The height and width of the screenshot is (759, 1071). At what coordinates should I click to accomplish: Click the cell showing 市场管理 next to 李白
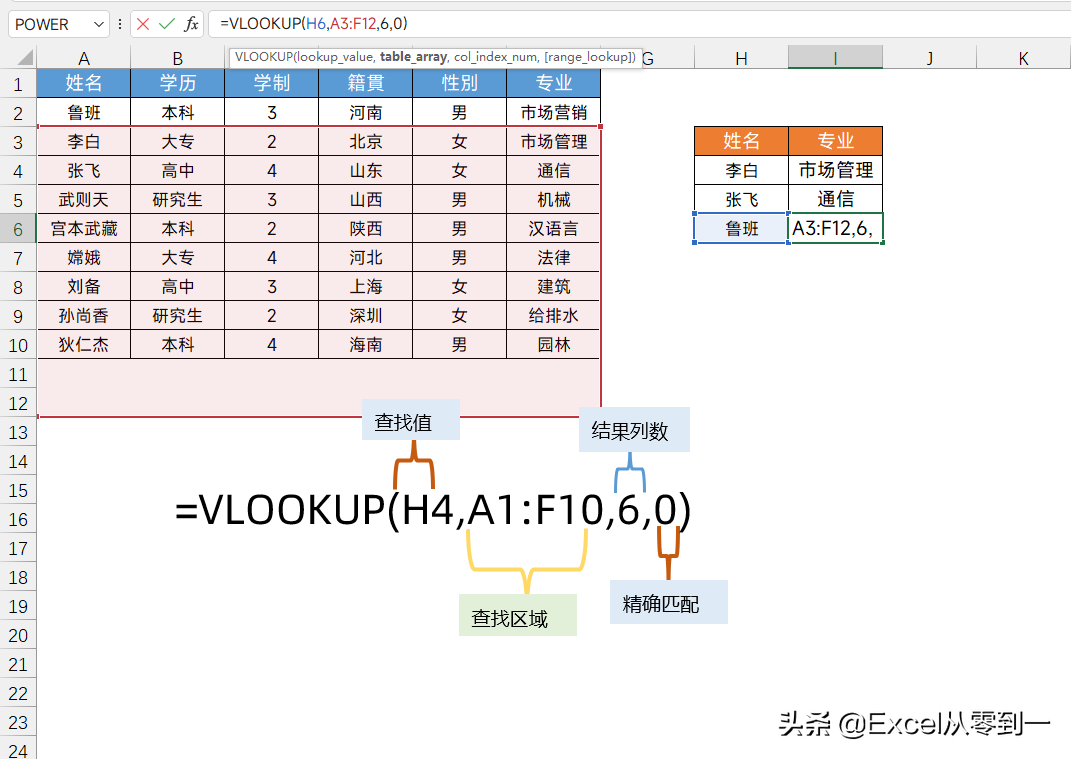835,170
